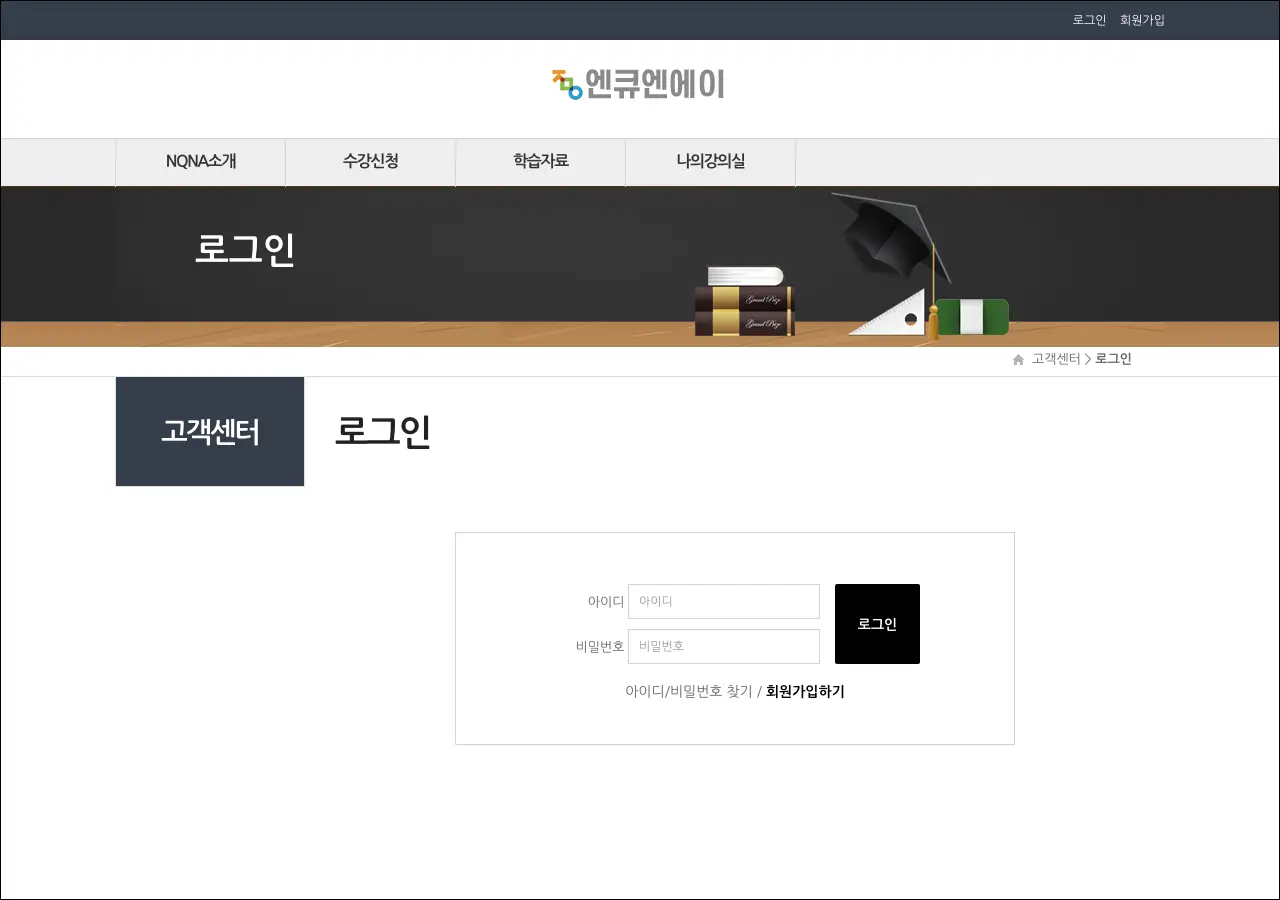
Task: Focus the 비밀번호 input field
Action: 724,647
